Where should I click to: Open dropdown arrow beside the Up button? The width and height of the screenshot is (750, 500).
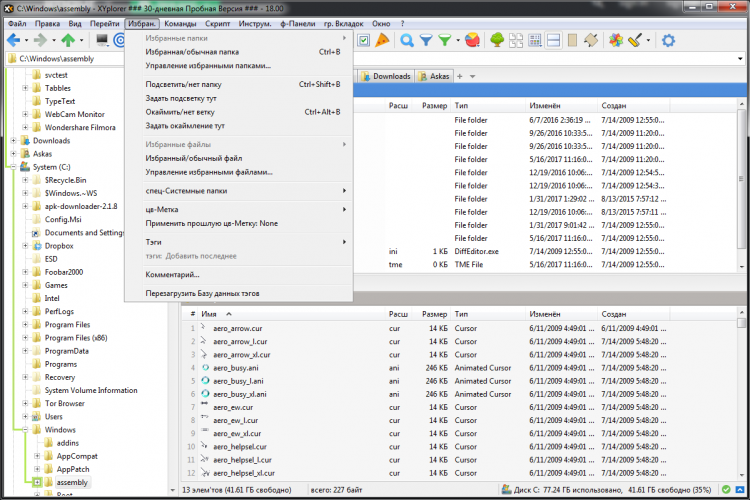coord(81,41)
